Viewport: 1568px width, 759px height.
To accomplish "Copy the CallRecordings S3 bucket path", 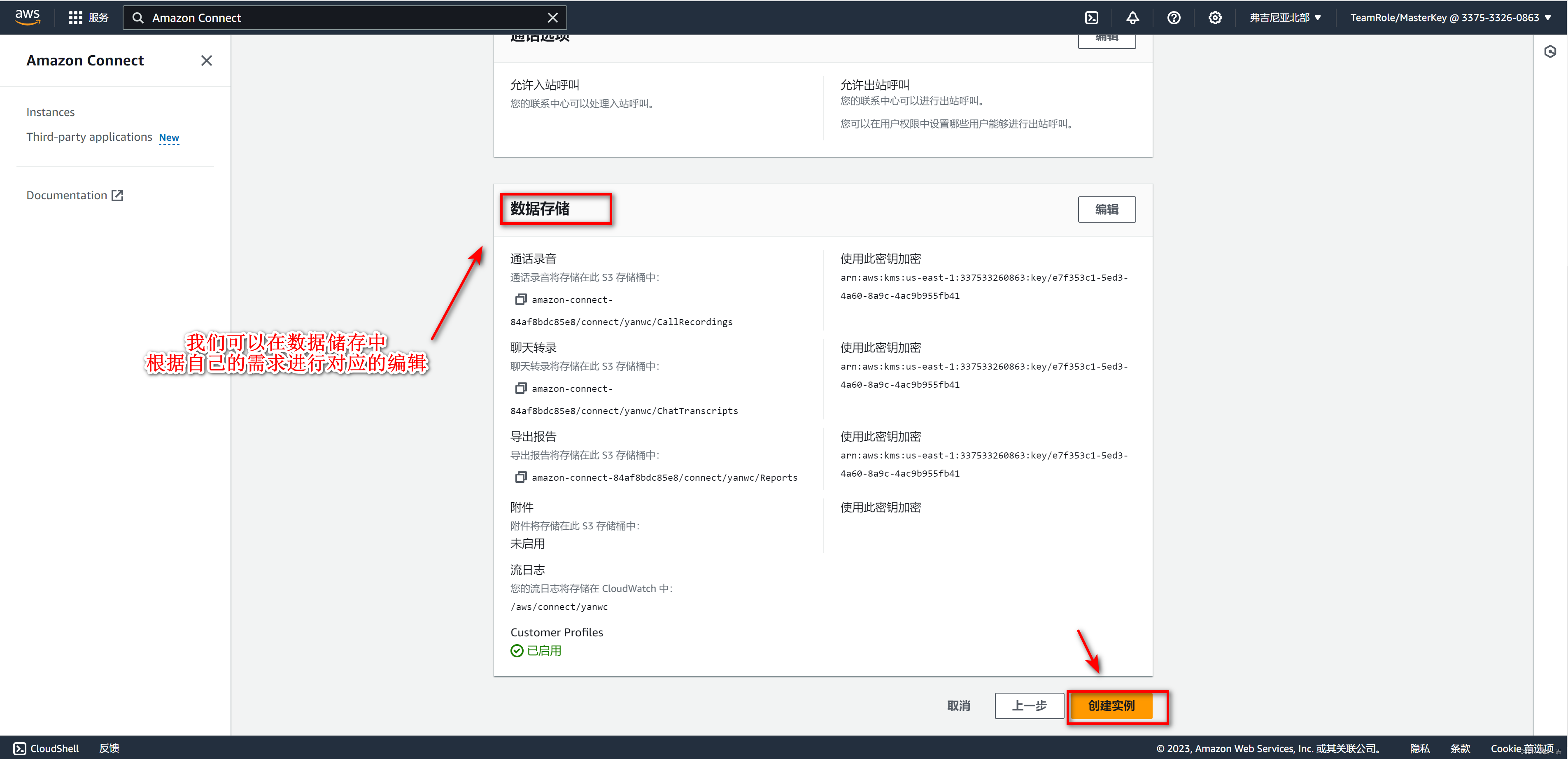I will click(x=520, y=300).
